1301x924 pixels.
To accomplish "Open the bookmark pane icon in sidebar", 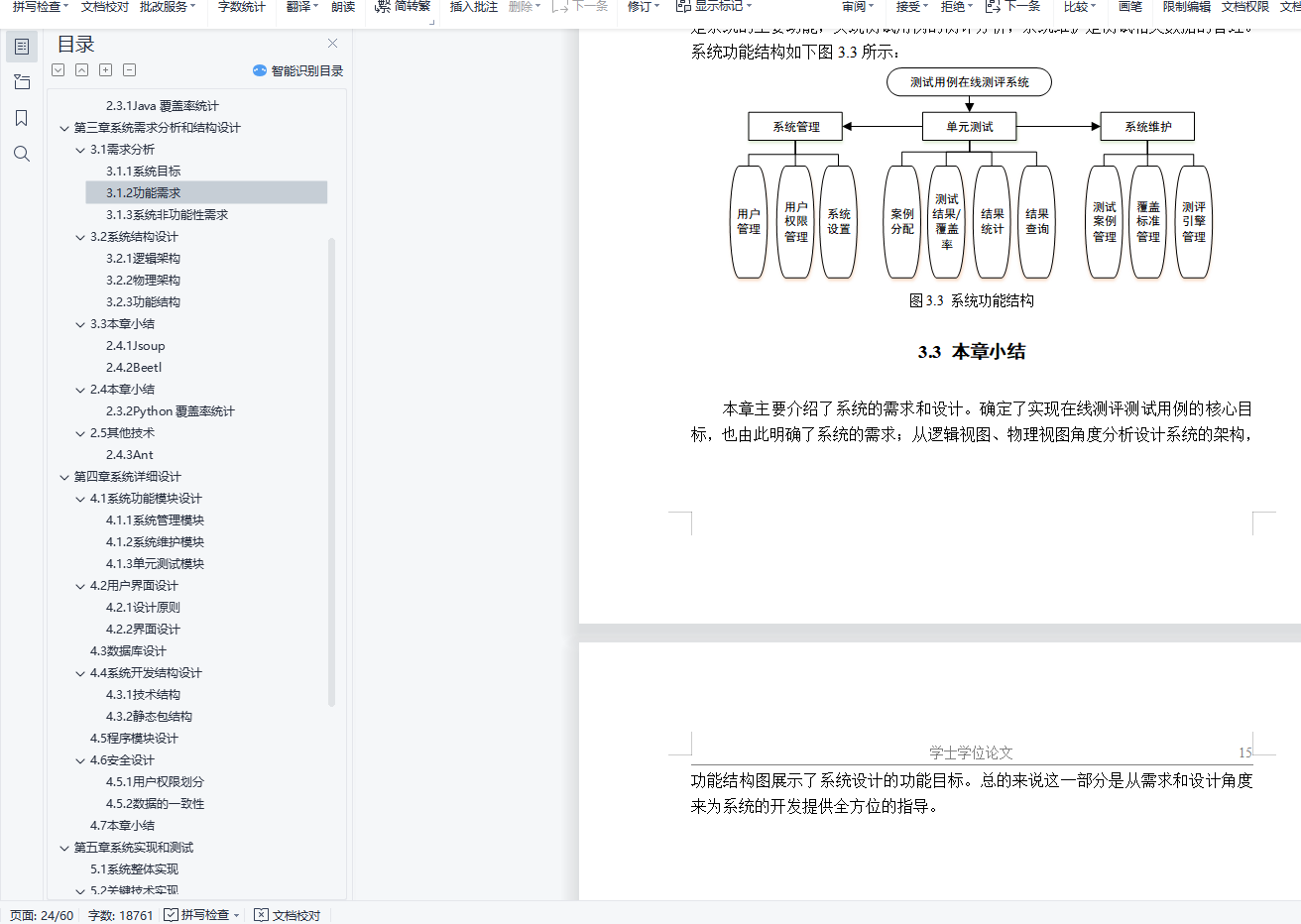I will tap(22, 118).
